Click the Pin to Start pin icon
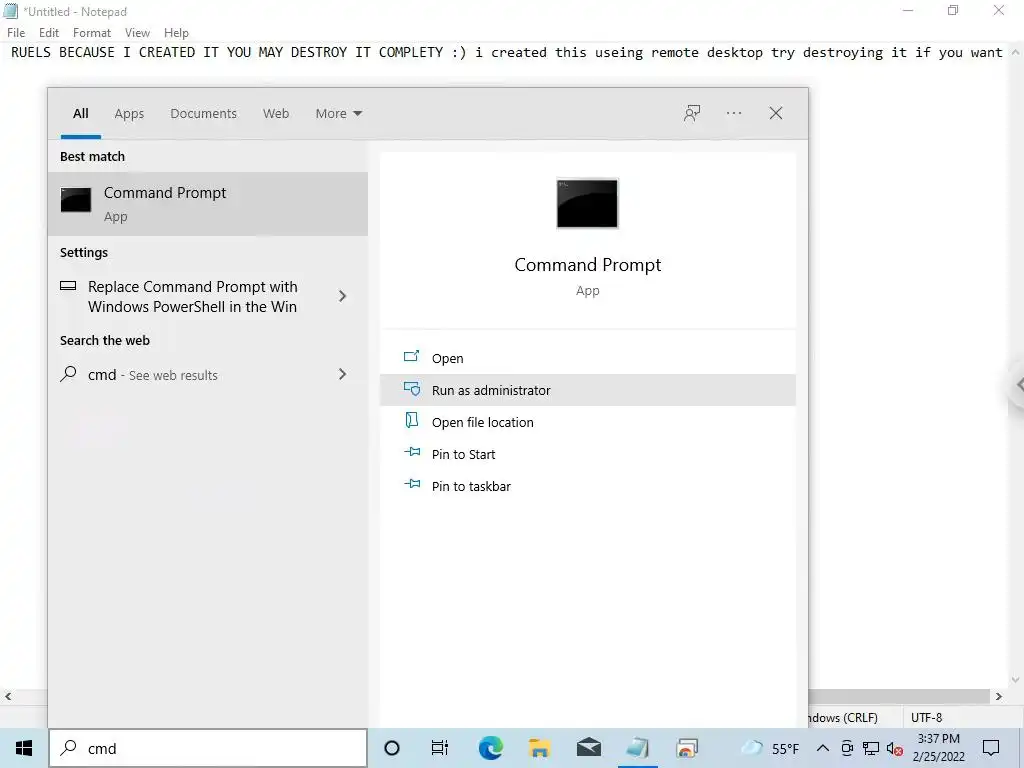The image size is (1024, 768). (411, 452)
